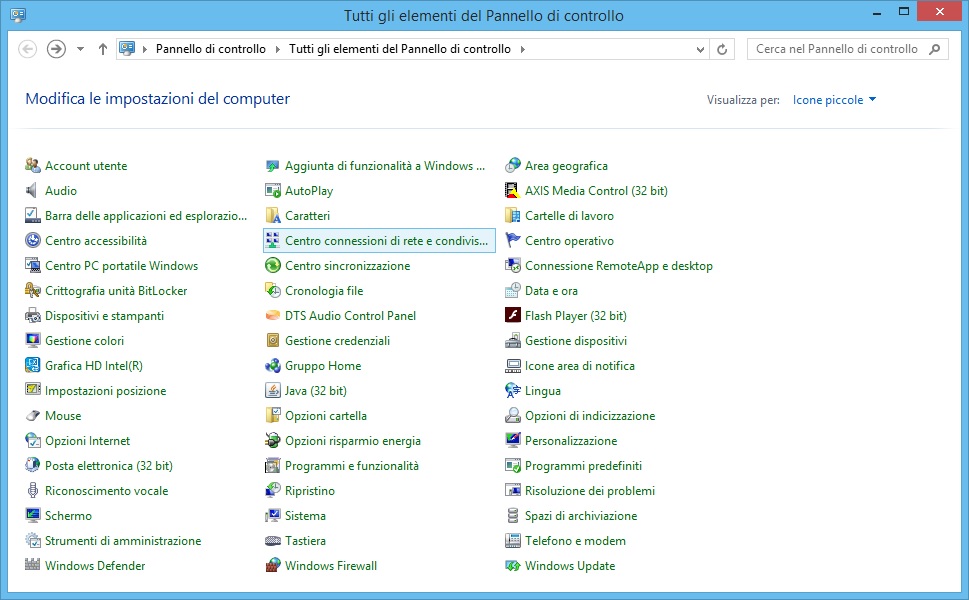Click the Mouse icon
The height and width of the screenshot is (600, 969).
click(x=32, y=416)
